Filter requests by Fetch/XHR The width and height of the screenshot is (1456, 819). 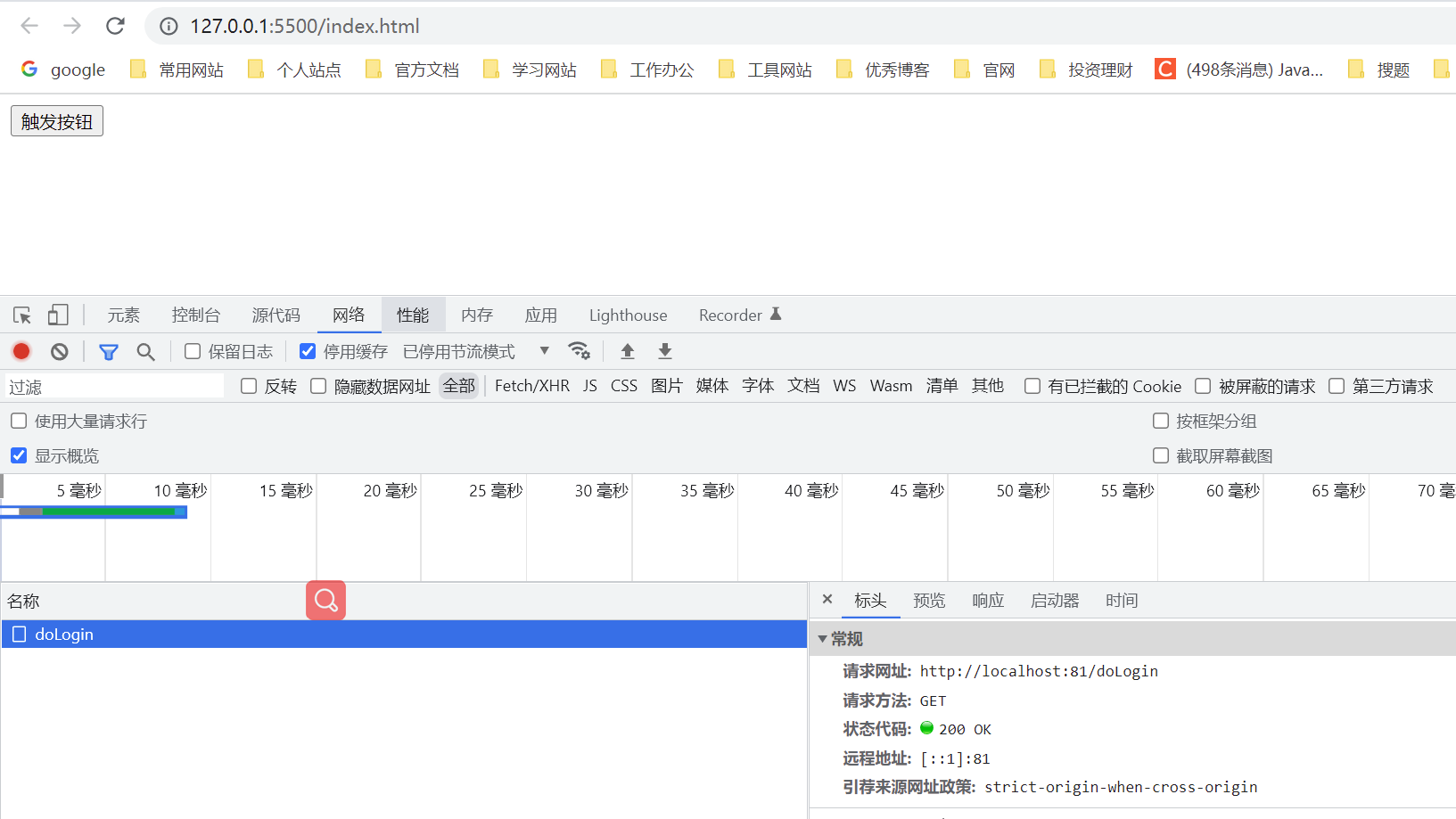point(532,386)
